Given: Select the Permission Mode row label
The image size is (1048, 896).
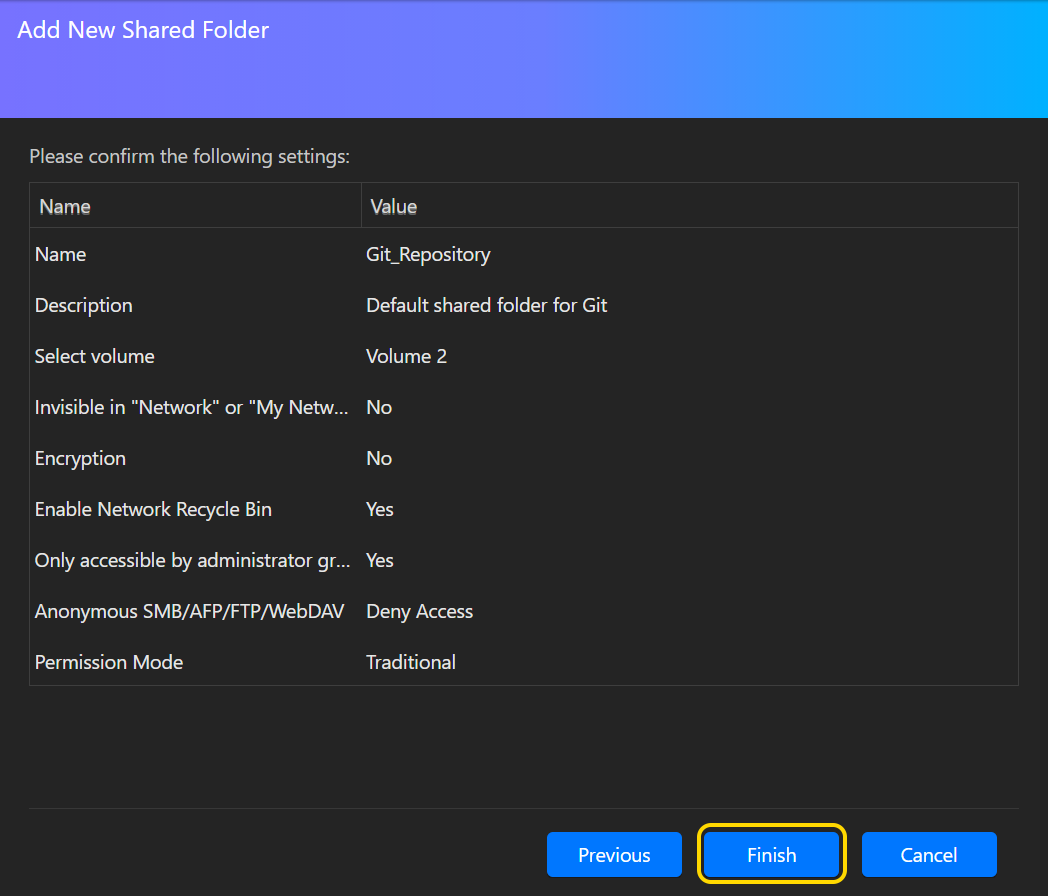Looking at the screenshot, I should pos(109,662).
